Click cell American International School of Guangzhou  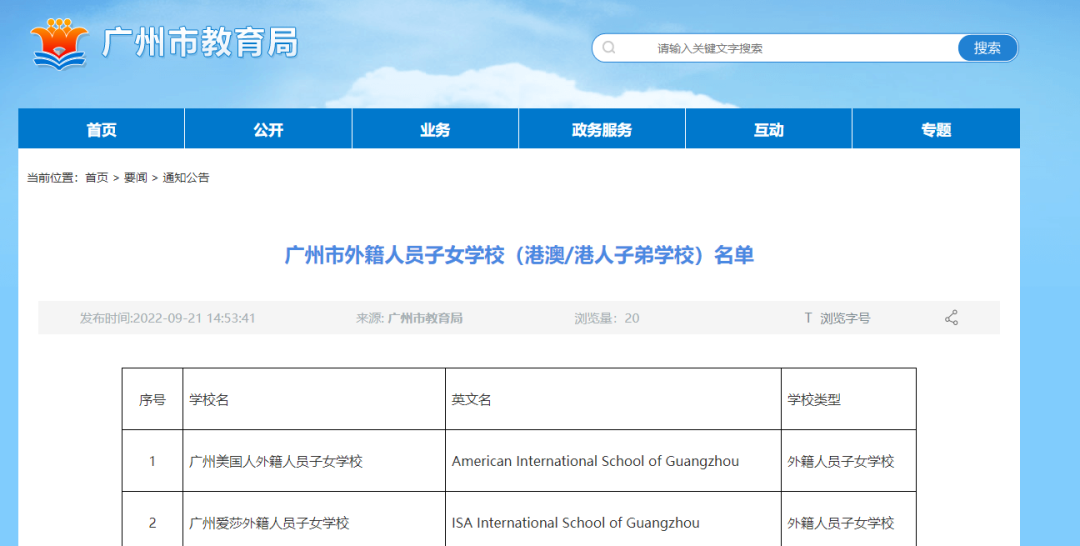click(614, 461)
